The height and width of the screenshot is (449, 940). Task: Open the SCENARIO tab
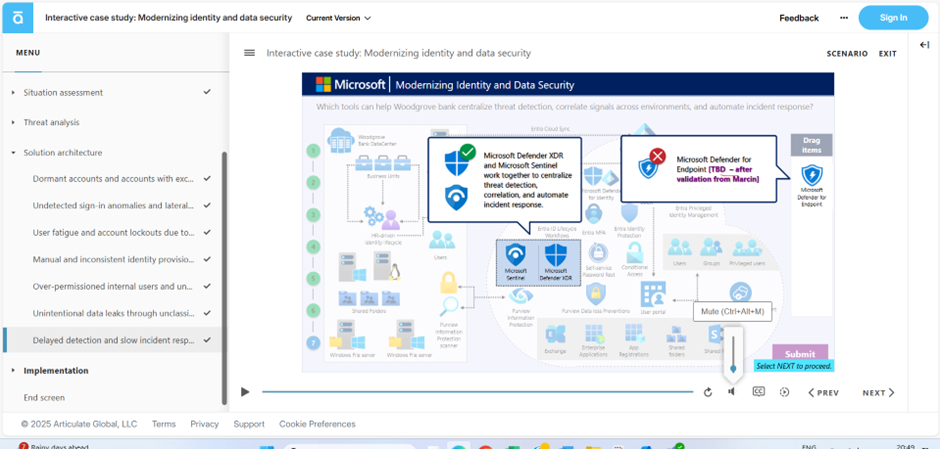[847, 53]
